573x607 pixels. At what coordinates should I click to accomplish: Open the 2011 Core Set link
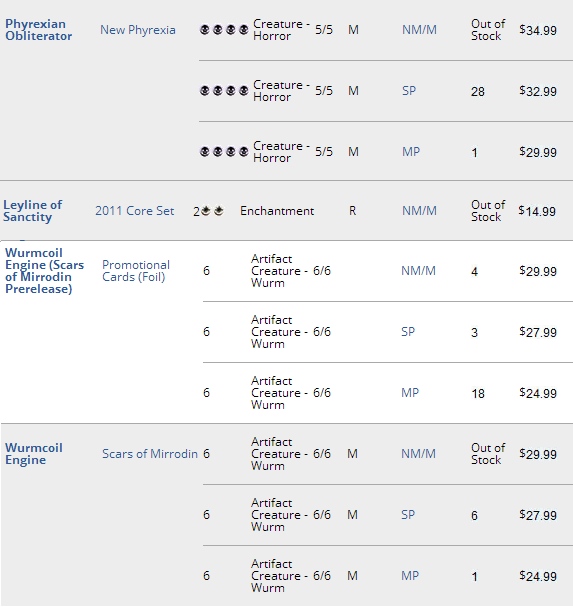click(x=135, y=211)
